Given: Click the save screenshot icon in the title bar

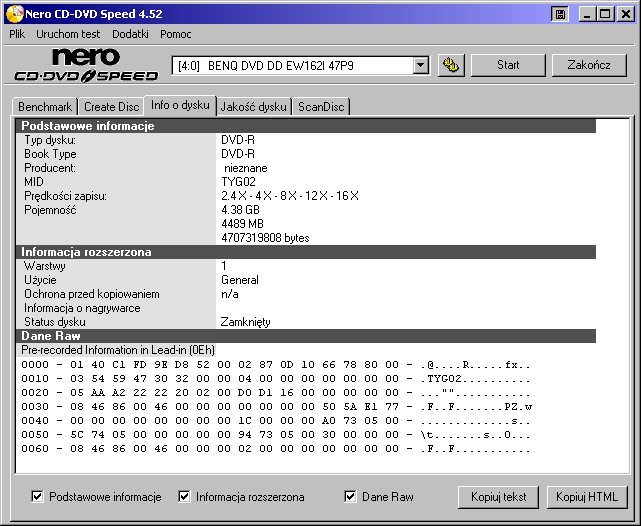Looking at the screenshot, I should 560,14.
